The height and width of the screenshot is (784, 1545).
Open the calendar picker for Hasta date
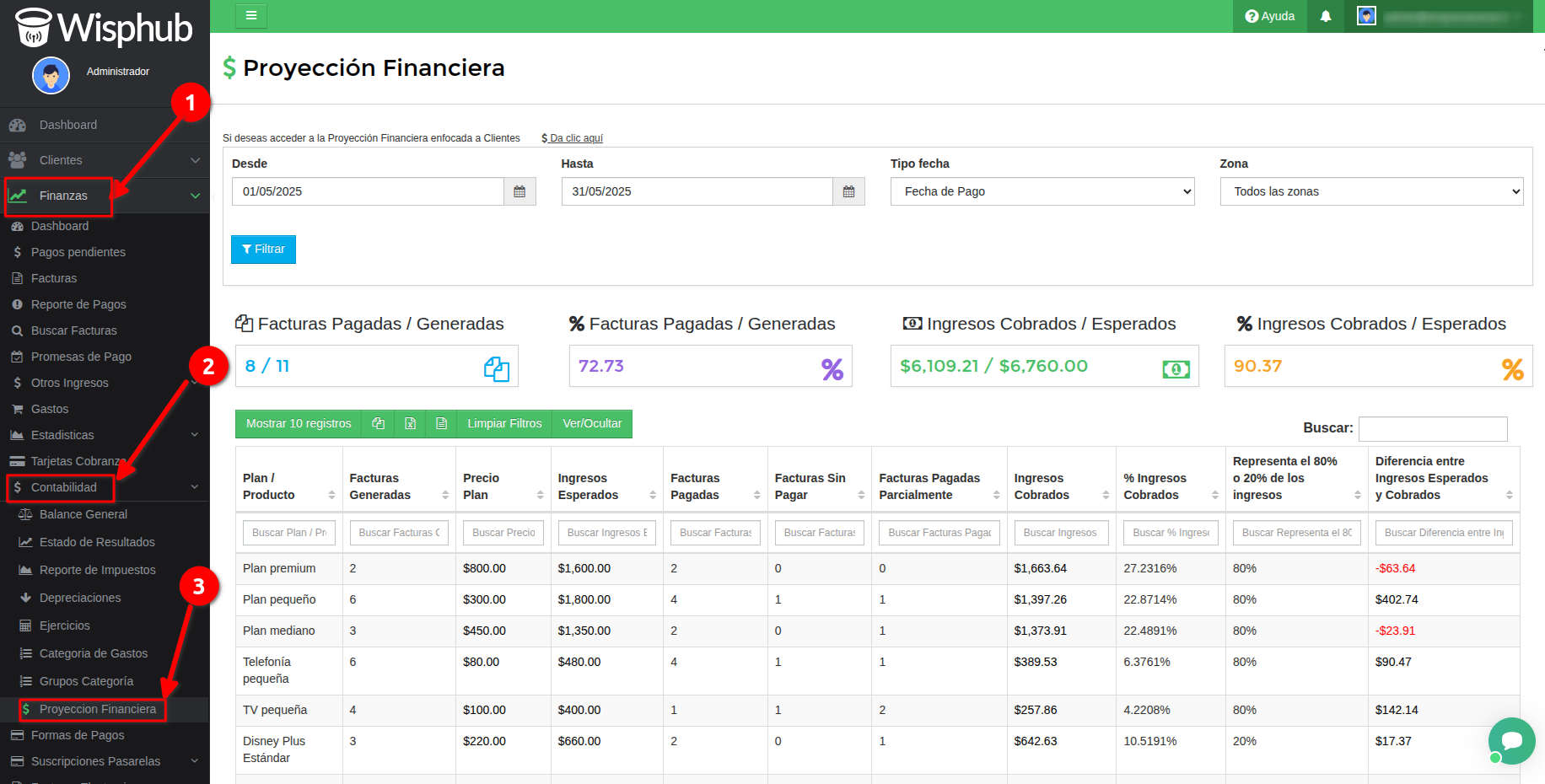tap(848, 191)
